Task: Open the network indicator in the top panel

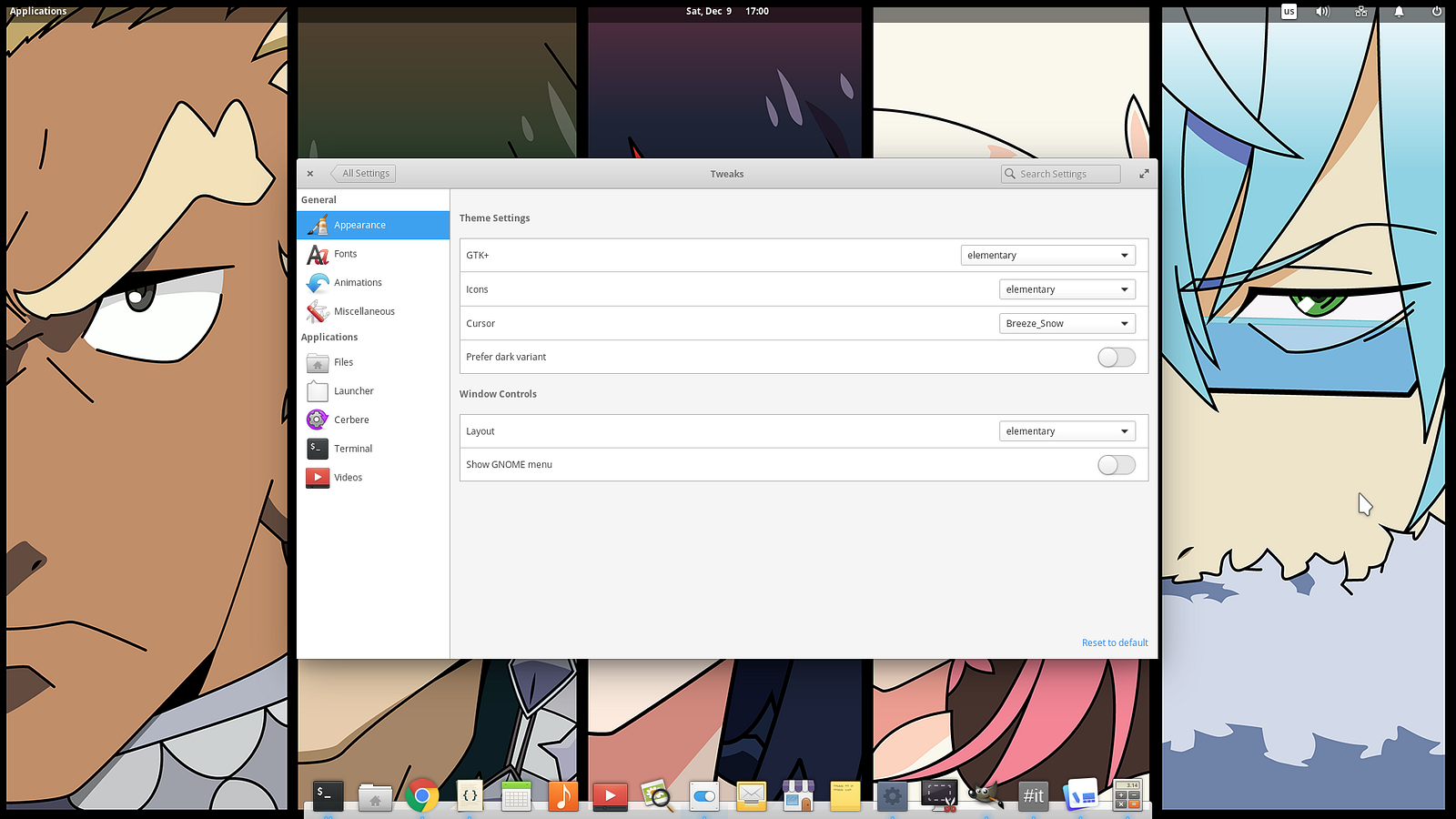Action: [1361, 12]
